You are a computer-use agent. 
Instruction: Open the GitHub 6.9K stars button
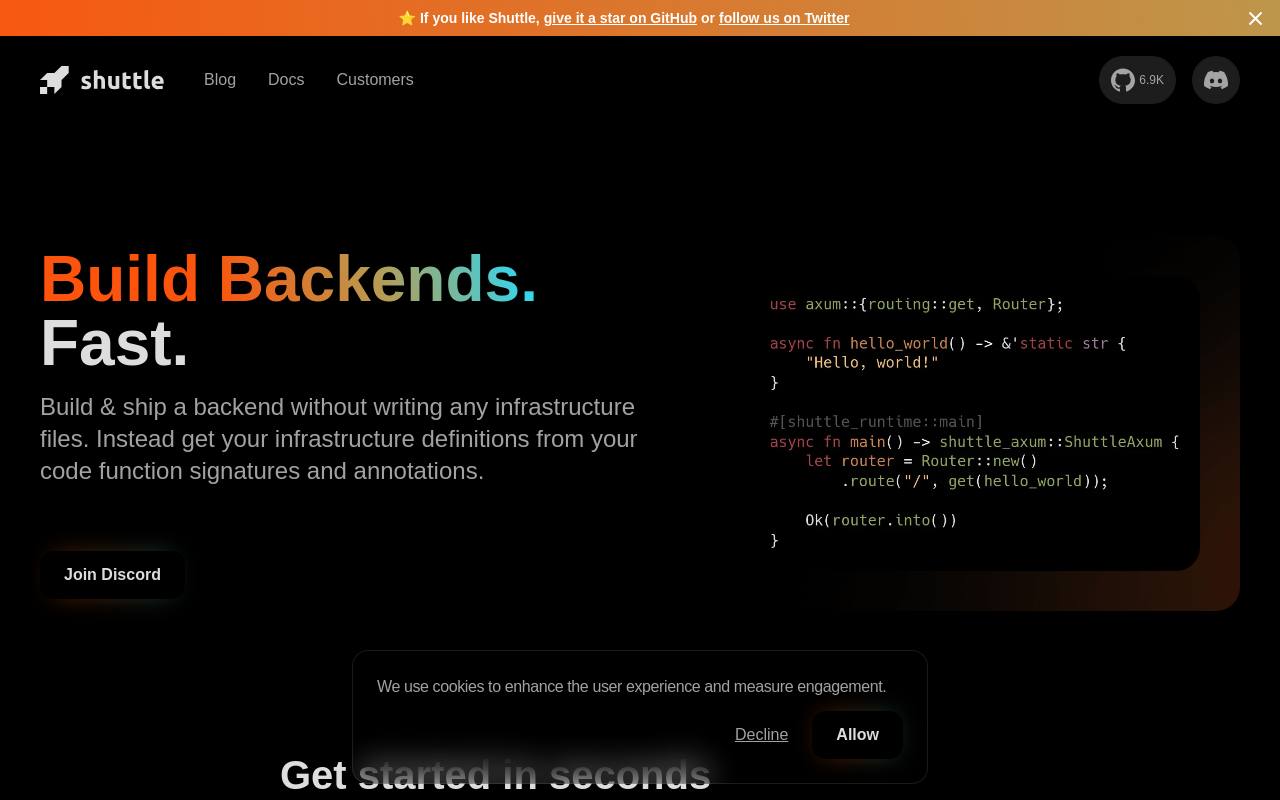[1137, 80]
